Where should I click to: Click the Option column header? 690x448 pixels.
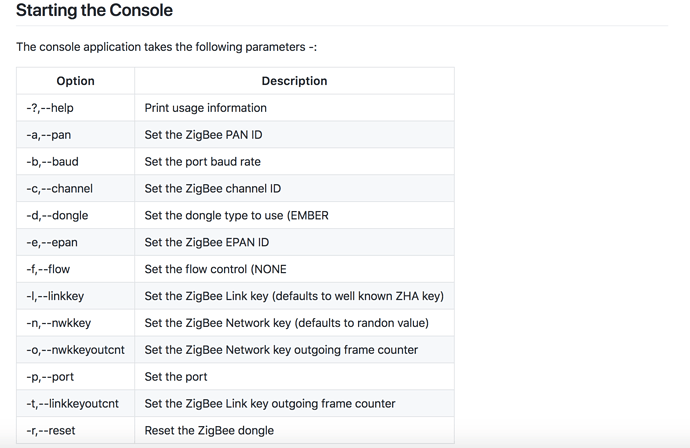(x=75, y=81)
